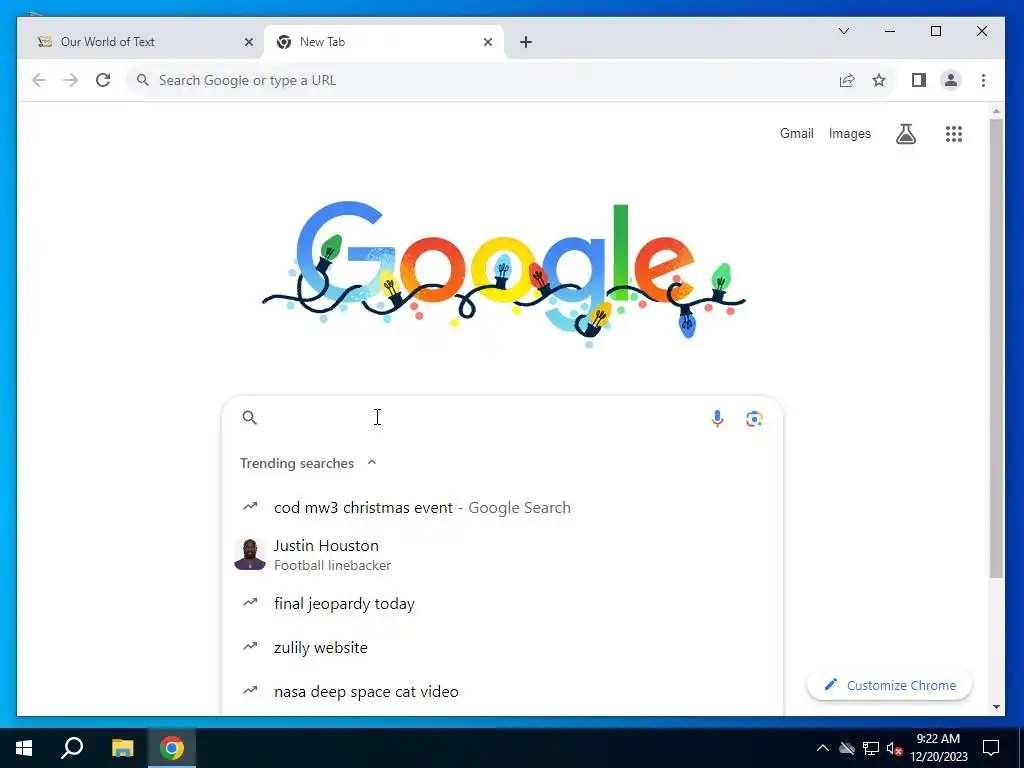Viewport: 1024px width, 768px height.
Task: Open the taskbar clock and date
Action: (x=938, y=748)
